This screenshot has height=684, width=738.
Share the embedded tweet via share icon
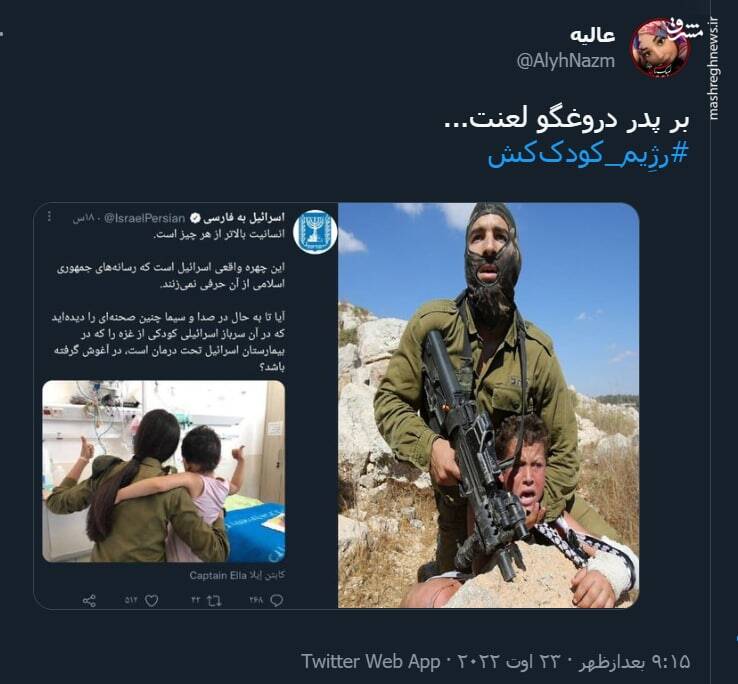point(89,601)
